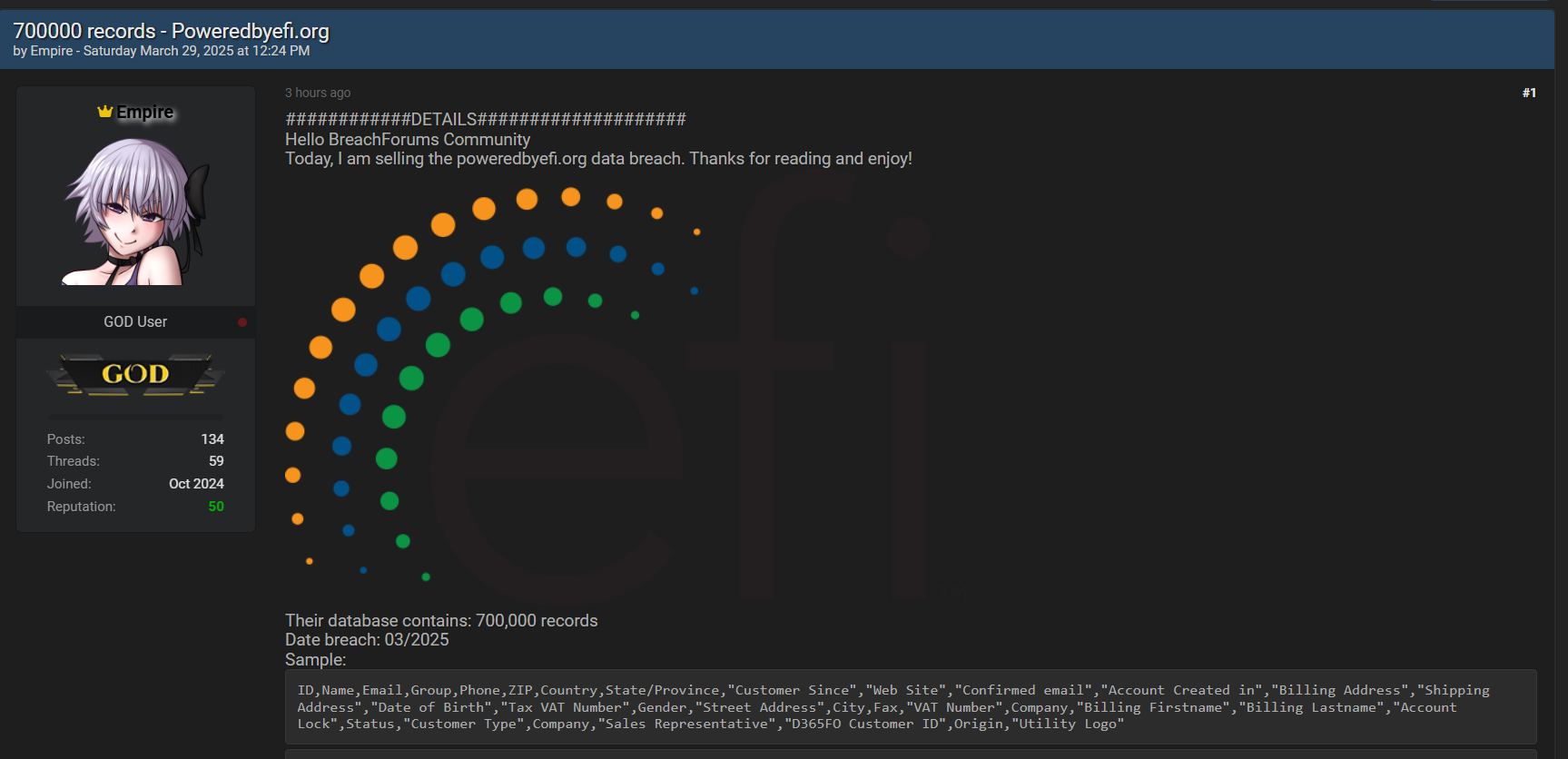Viewport: 1568px width, 759px height.
Task: Click the gold crown icon beside Empire
Action: 105,112
